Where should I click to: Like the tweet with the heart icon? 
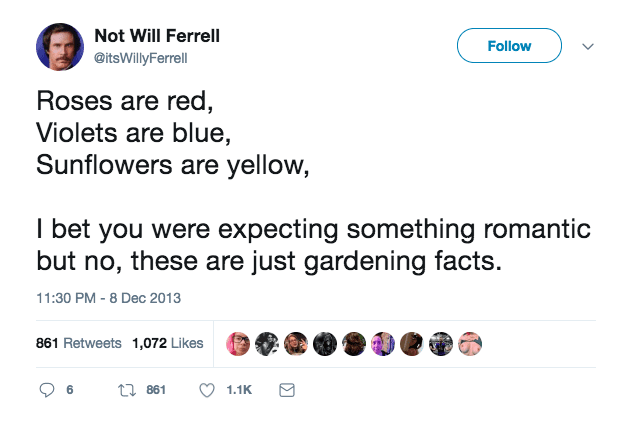click(x=207, y=390)
